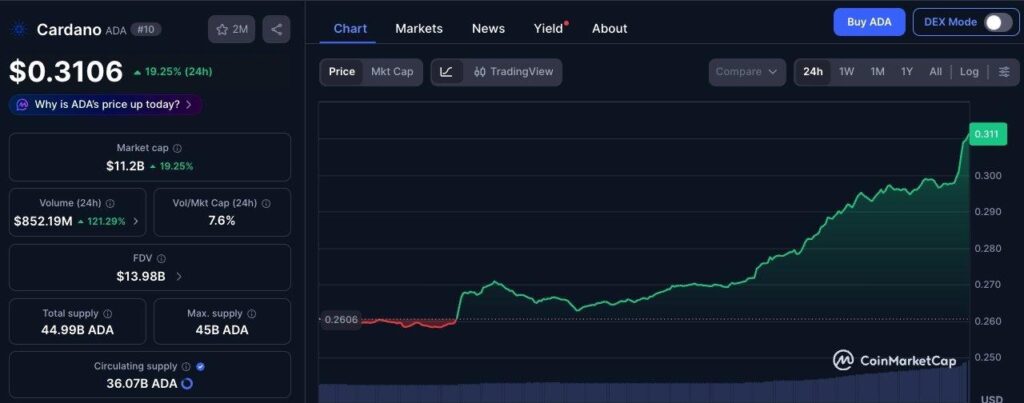Toggle DEX Mode switch
The width and height of the screenshot is (1024, 403).
point(998,22)
